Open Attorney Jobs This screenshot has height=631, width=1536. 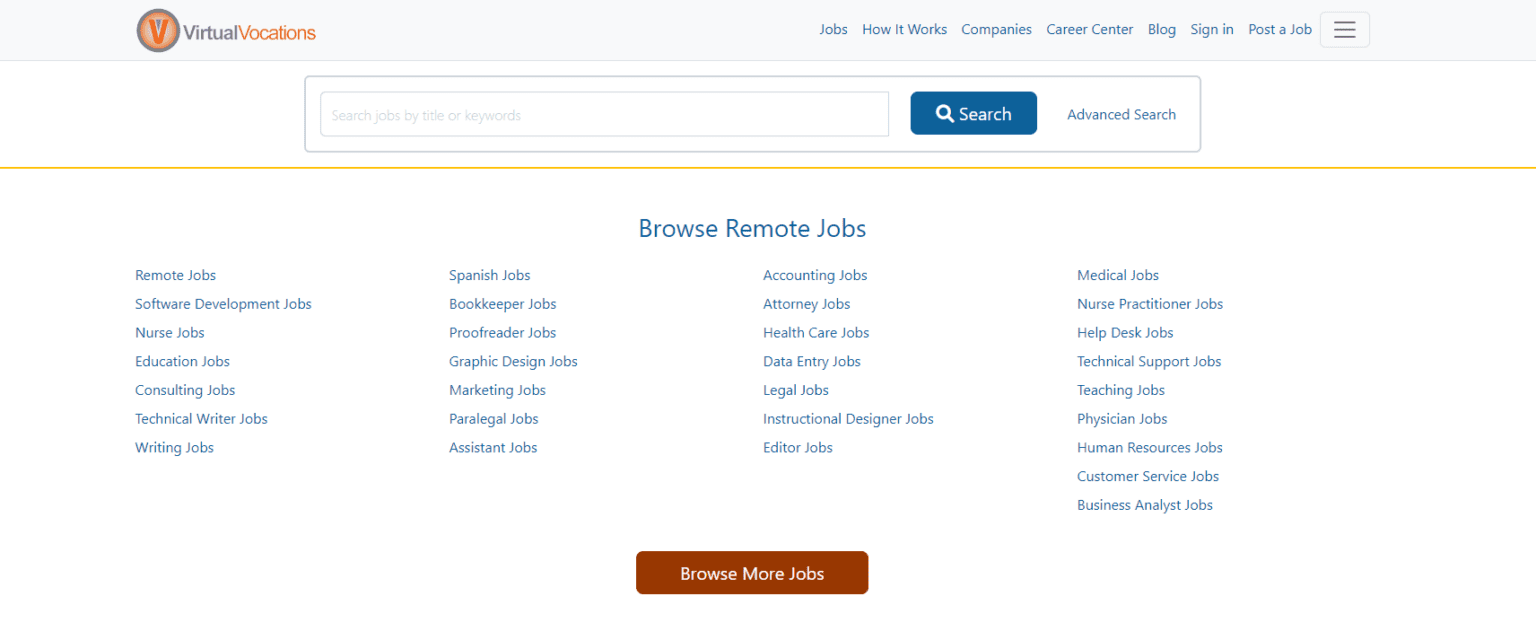coord(806,304)
